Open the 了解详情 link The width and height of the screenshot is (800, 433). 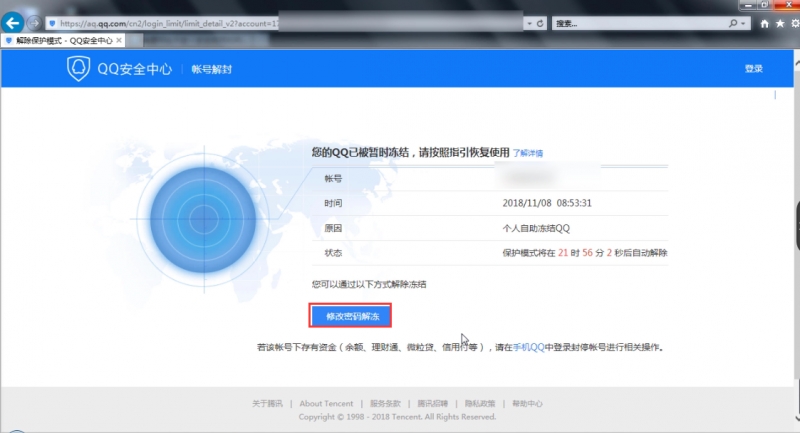click(528, 153)
